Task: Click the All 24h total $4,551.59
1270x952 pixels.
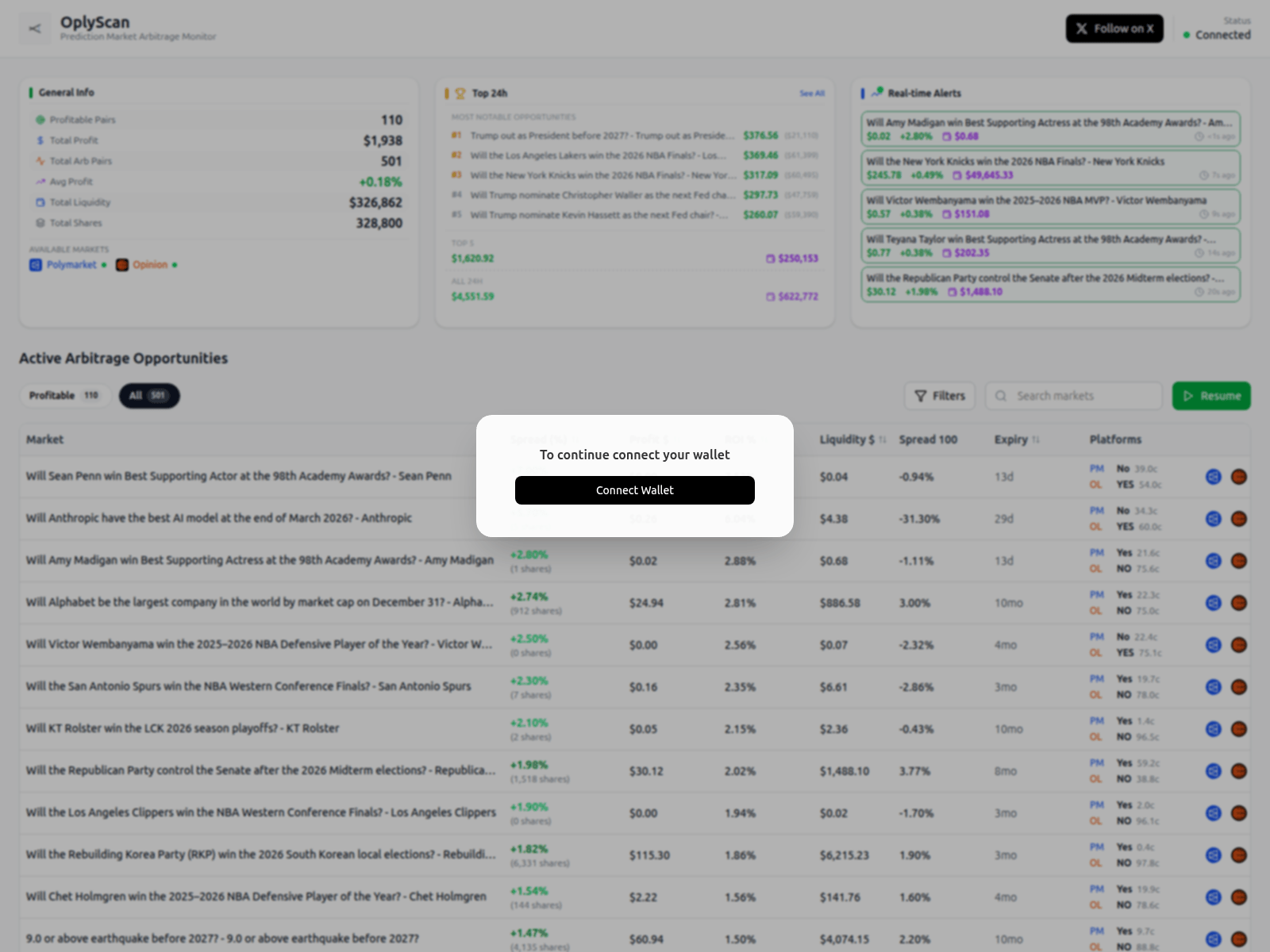Action: [x=472, y=297]
